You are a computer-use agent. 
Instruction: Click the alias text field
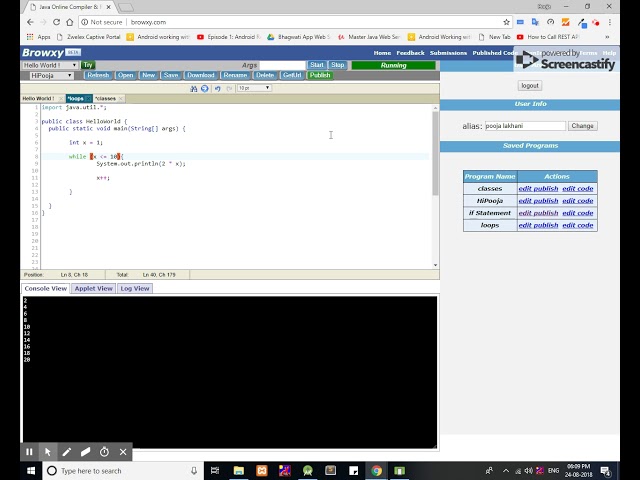525,126
